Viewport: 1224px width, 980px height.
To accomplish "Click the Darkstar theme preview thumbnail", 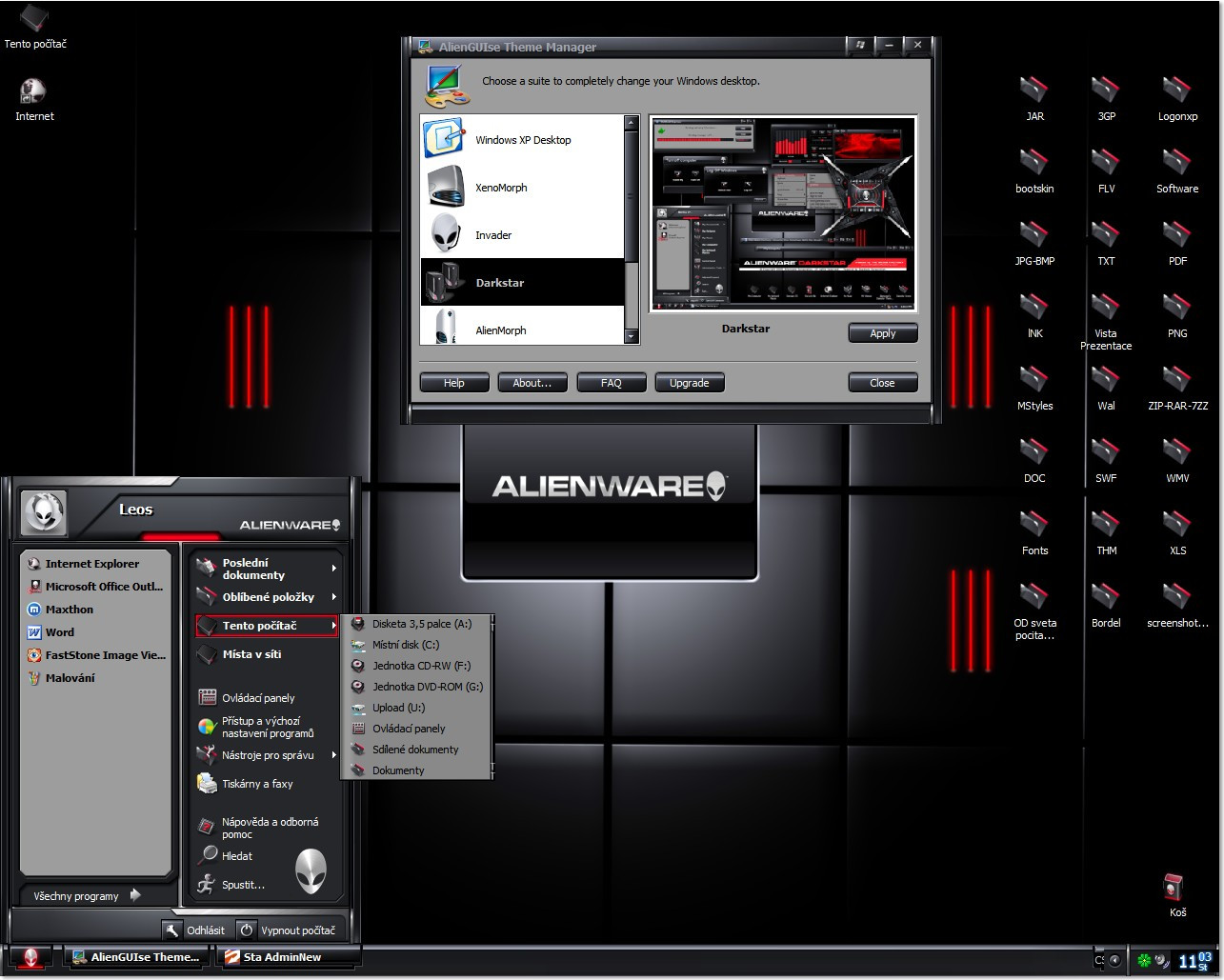I will click(783, 213).
